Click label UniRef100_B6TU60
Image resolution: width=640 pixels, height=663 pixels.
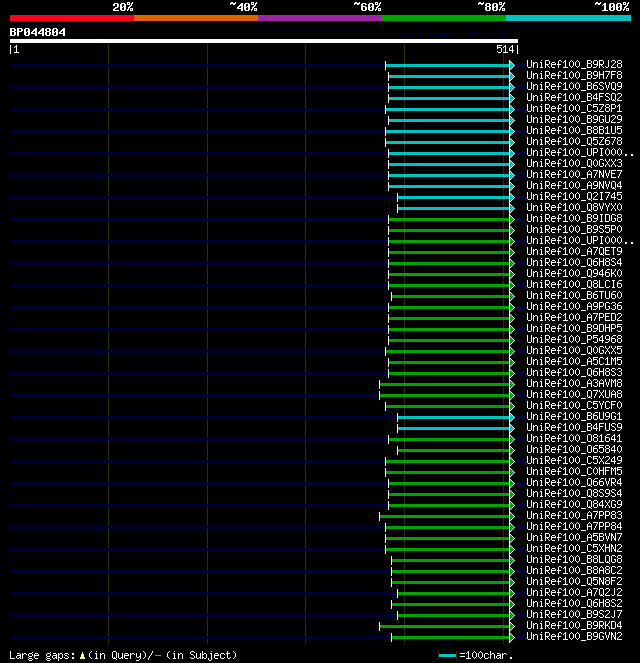pyautogui.click(x=574, y=295)
